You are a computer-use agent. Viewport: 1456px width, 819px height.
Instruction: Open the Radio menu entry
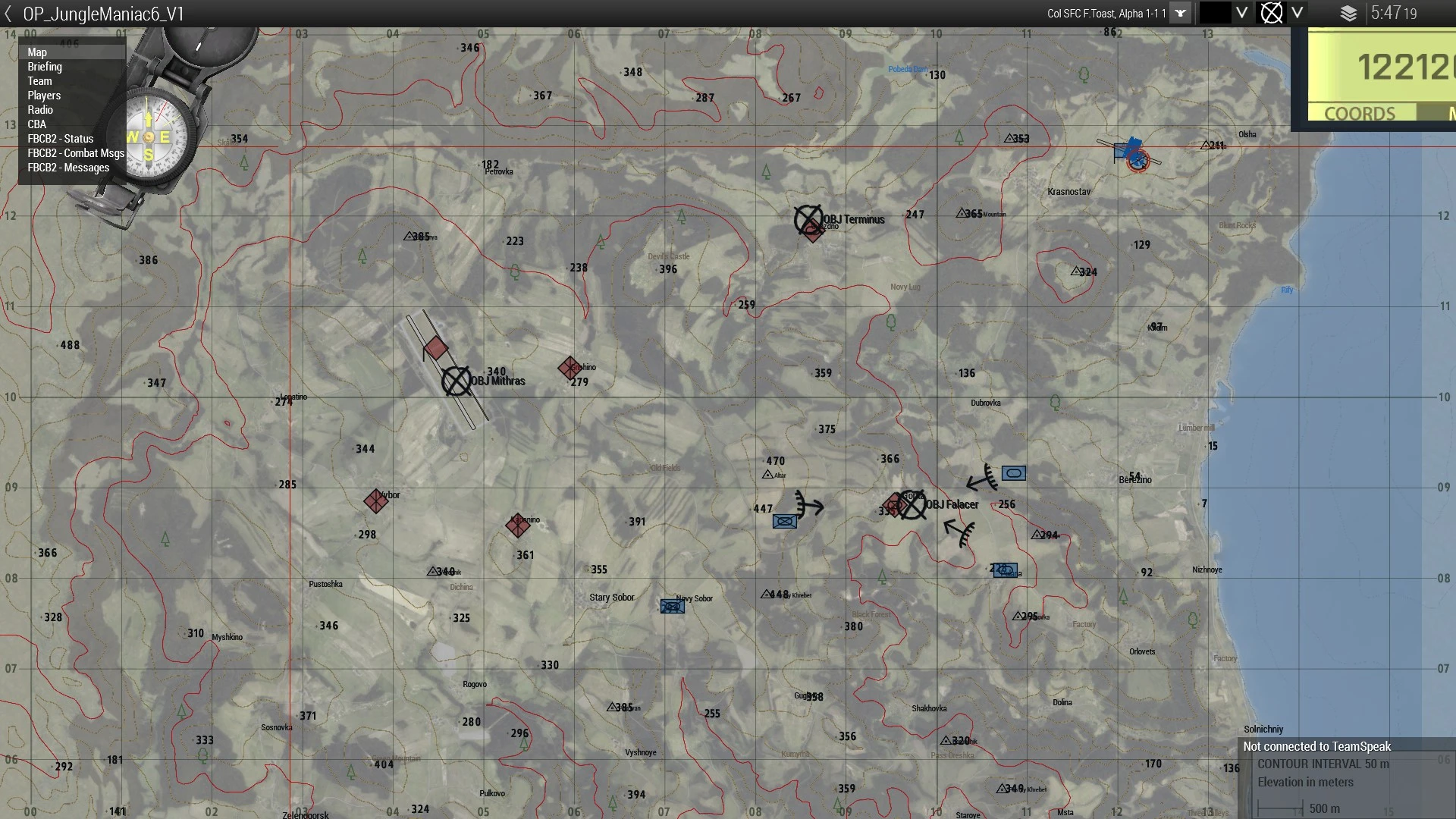coord(40,110)
